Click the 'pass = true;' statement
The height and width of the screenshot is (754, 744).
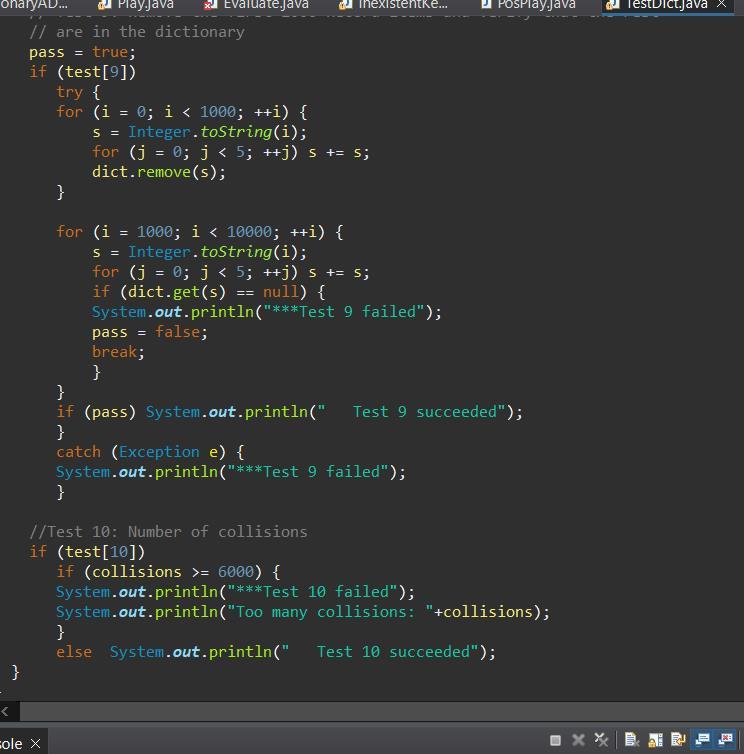[x=82, y=52]
